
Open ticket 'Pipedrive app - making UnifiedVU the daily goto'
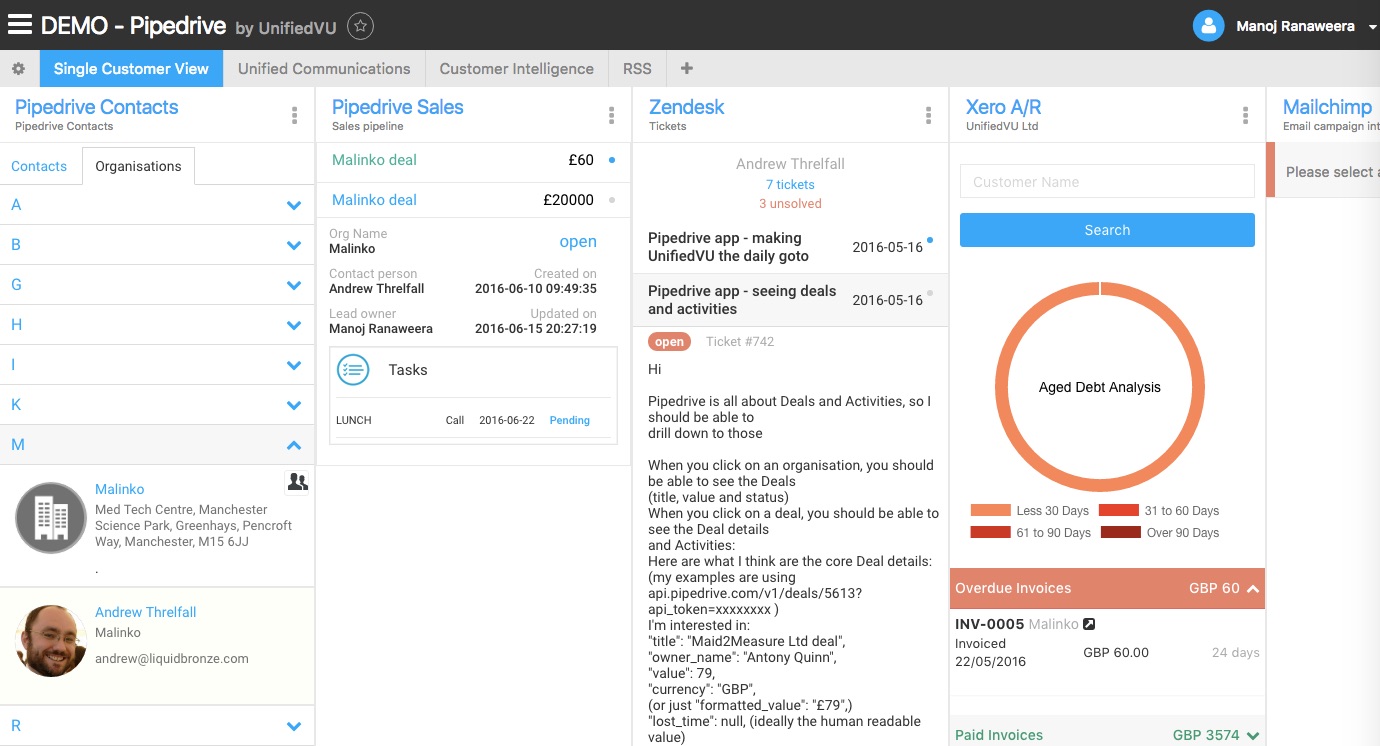tap(790, 247)
